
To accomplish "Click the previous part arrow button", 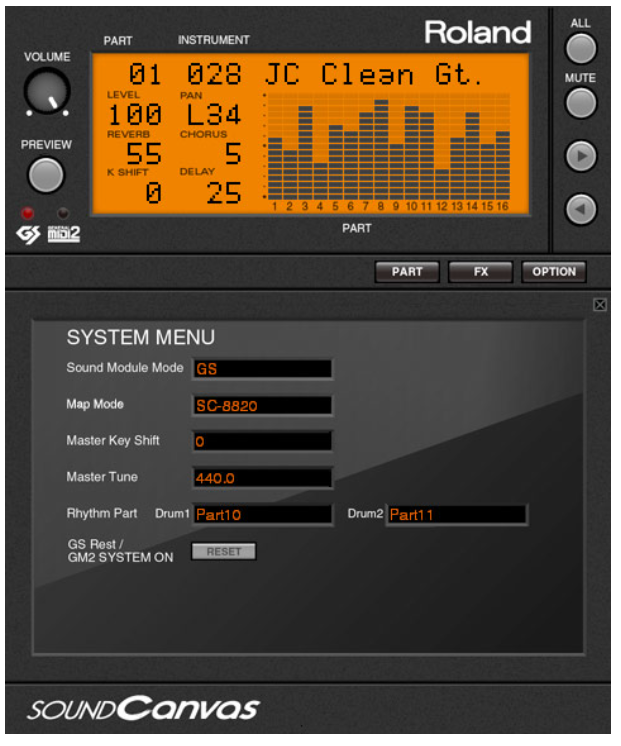I will coord(581,209).
